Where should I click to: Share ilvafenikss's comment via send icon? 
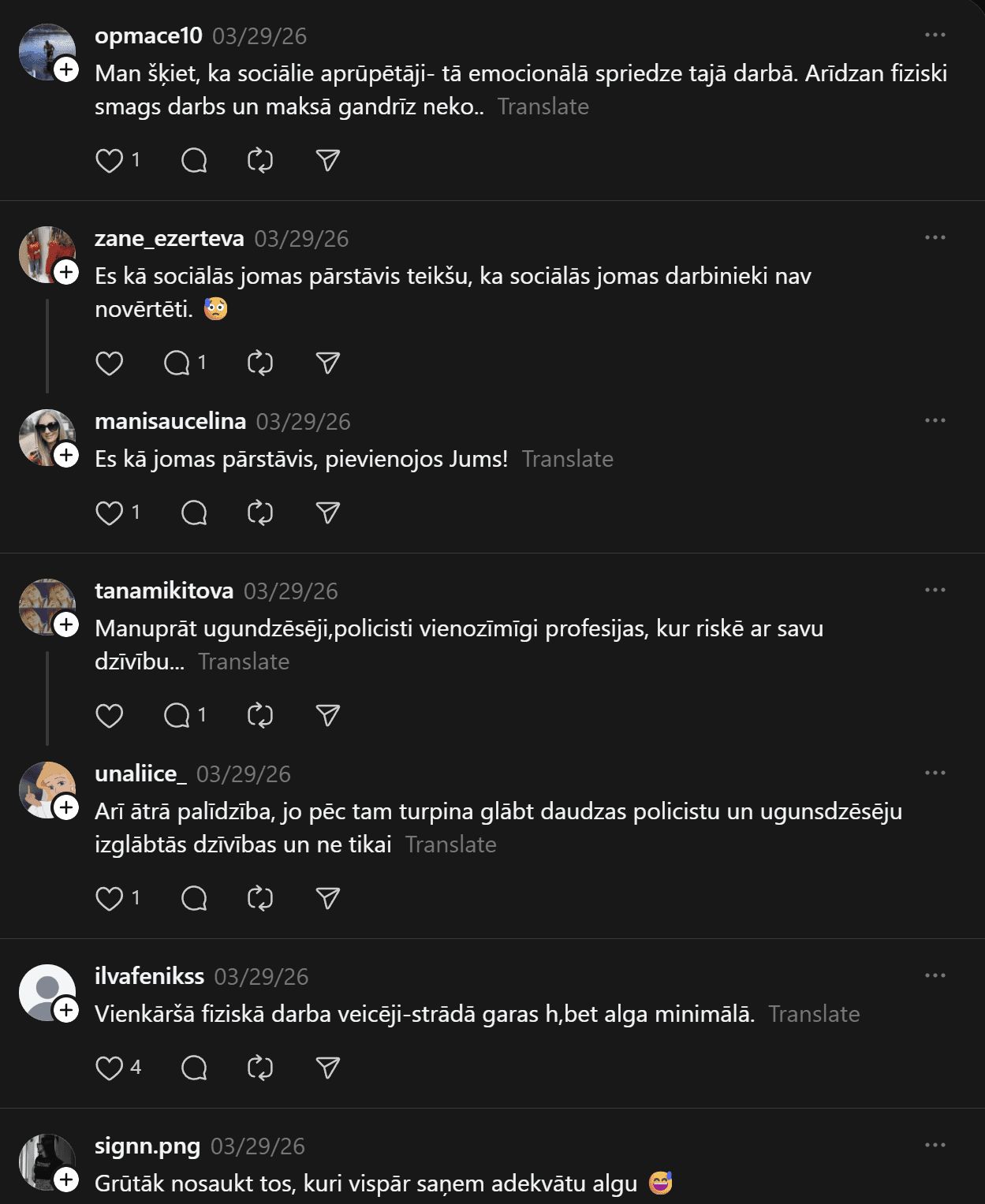coord(327,1068)
